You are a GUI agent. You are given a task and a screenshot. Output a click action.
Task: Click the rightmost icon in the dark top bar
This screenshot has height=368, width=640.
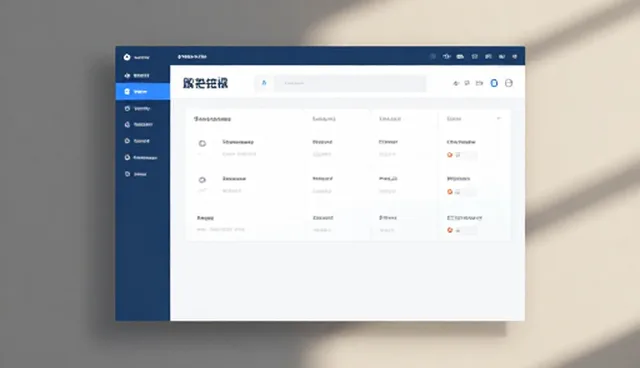pyautogui.click(x=515, y=57)
